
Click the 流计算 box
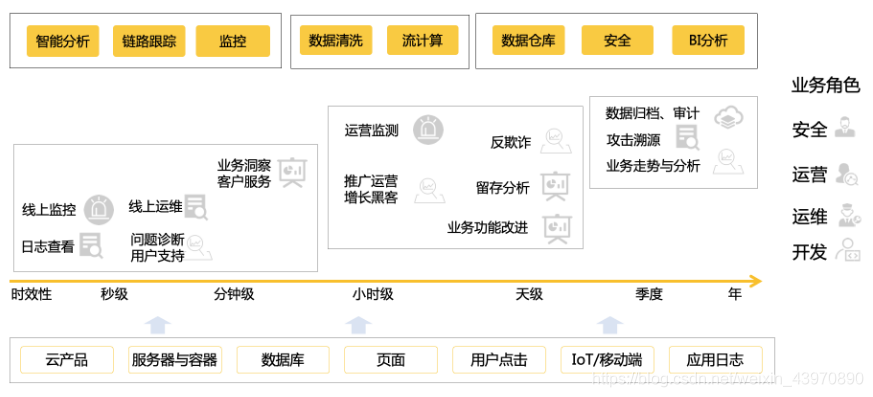click(x=423, y=41)
